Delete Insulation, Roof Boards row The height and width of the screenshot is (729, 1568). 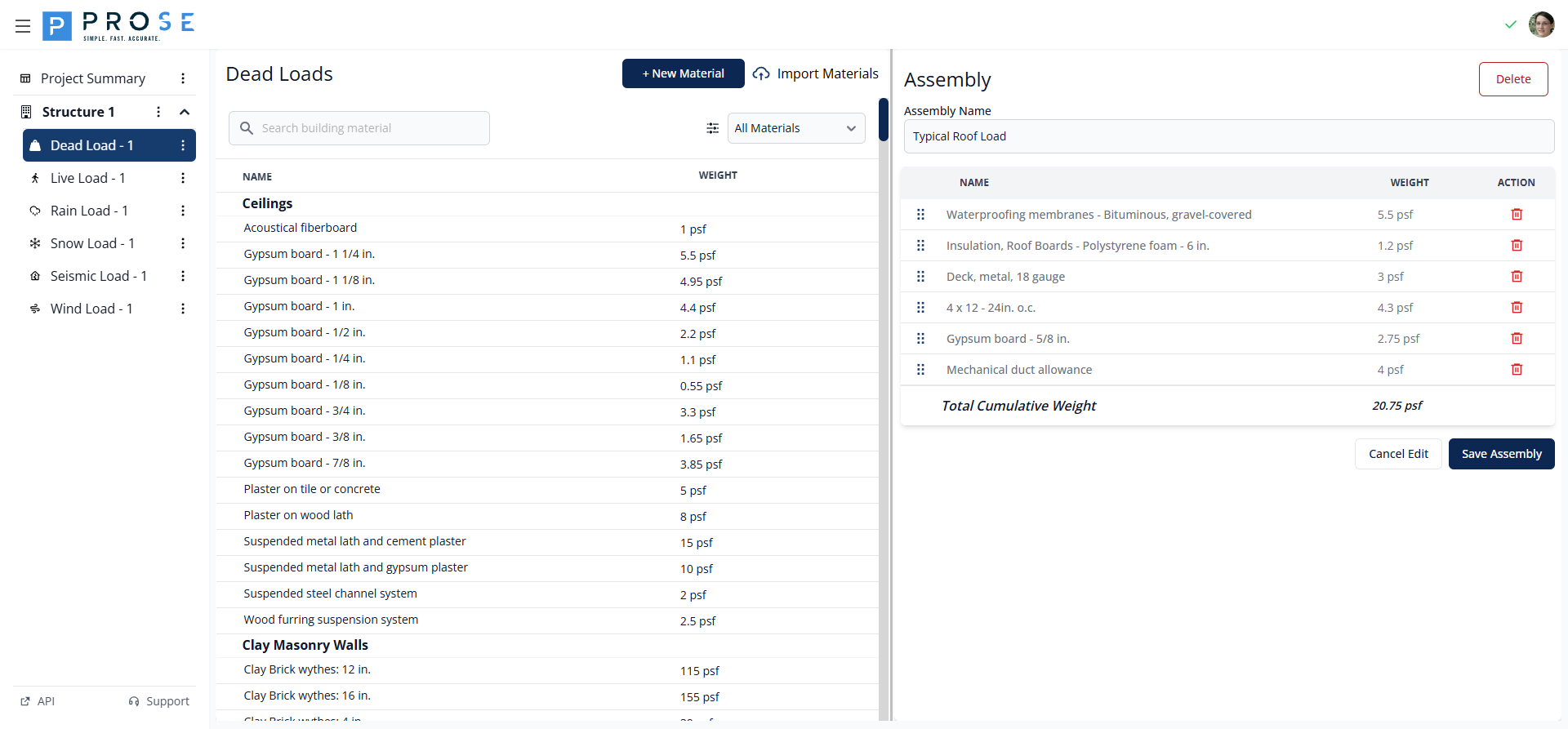point(1517,246)
